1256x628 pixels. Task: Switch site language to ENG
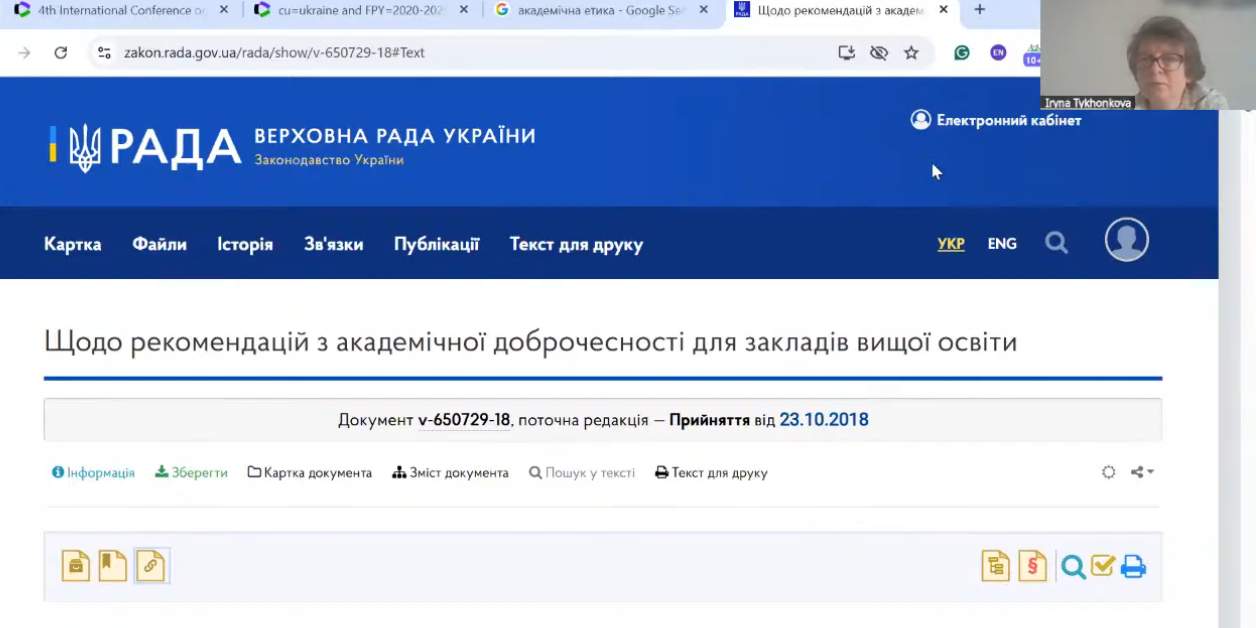pos(1002,244)
